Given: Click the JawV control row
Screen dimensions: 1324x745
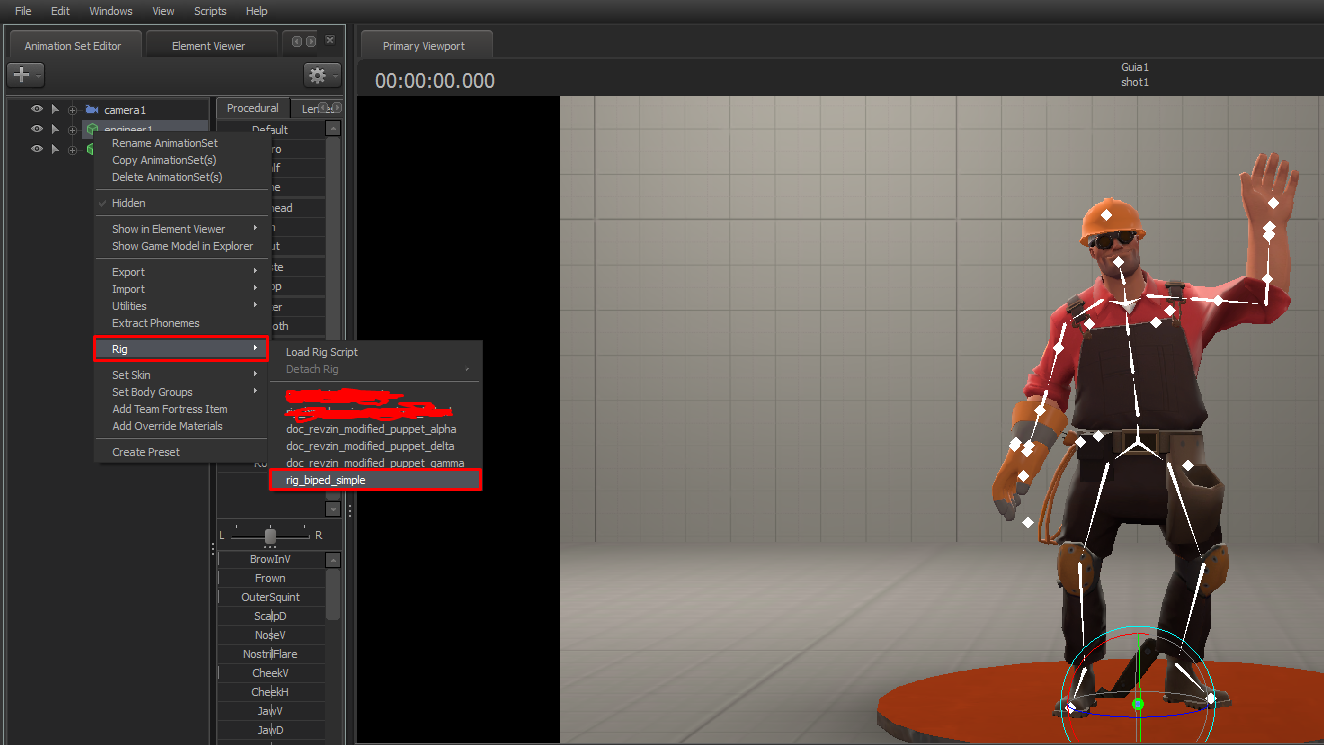Looking at the screenshot, I should 271,711.
